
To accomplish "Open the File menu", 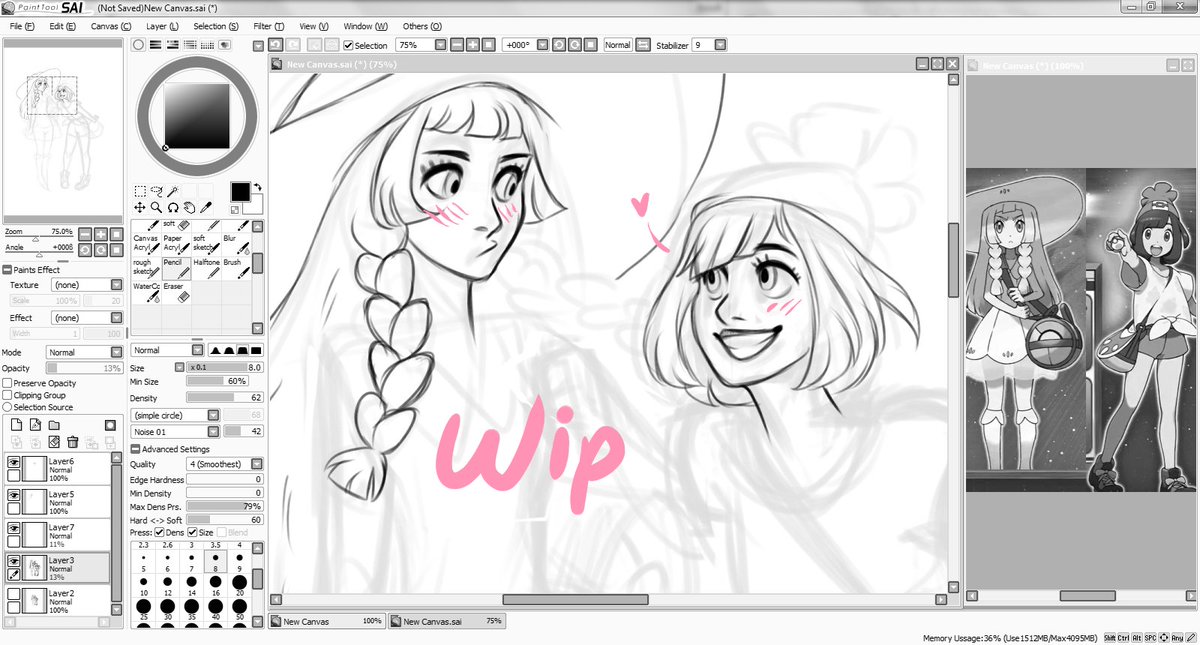I will pyautogui.click(x=21, y=26).
